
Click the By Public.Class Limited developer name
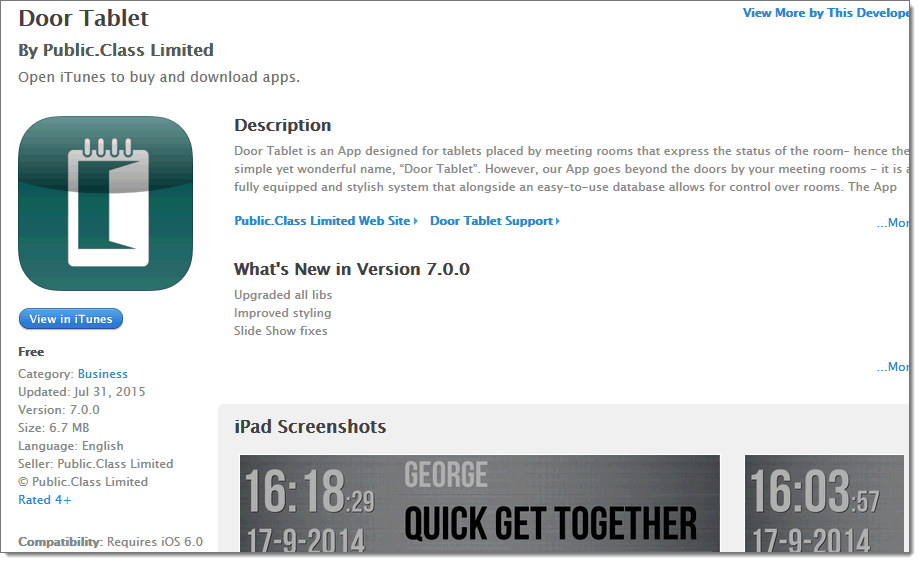(x=116, y=50)
